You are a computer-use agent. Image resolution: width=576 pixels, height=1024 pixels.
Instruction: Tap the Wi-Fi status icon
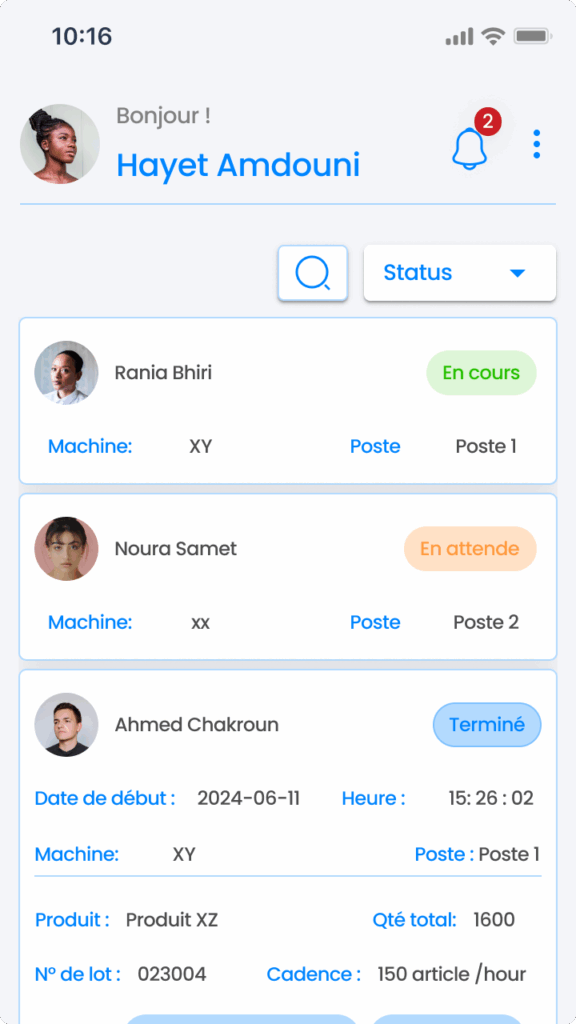click(x=493, y=36)
